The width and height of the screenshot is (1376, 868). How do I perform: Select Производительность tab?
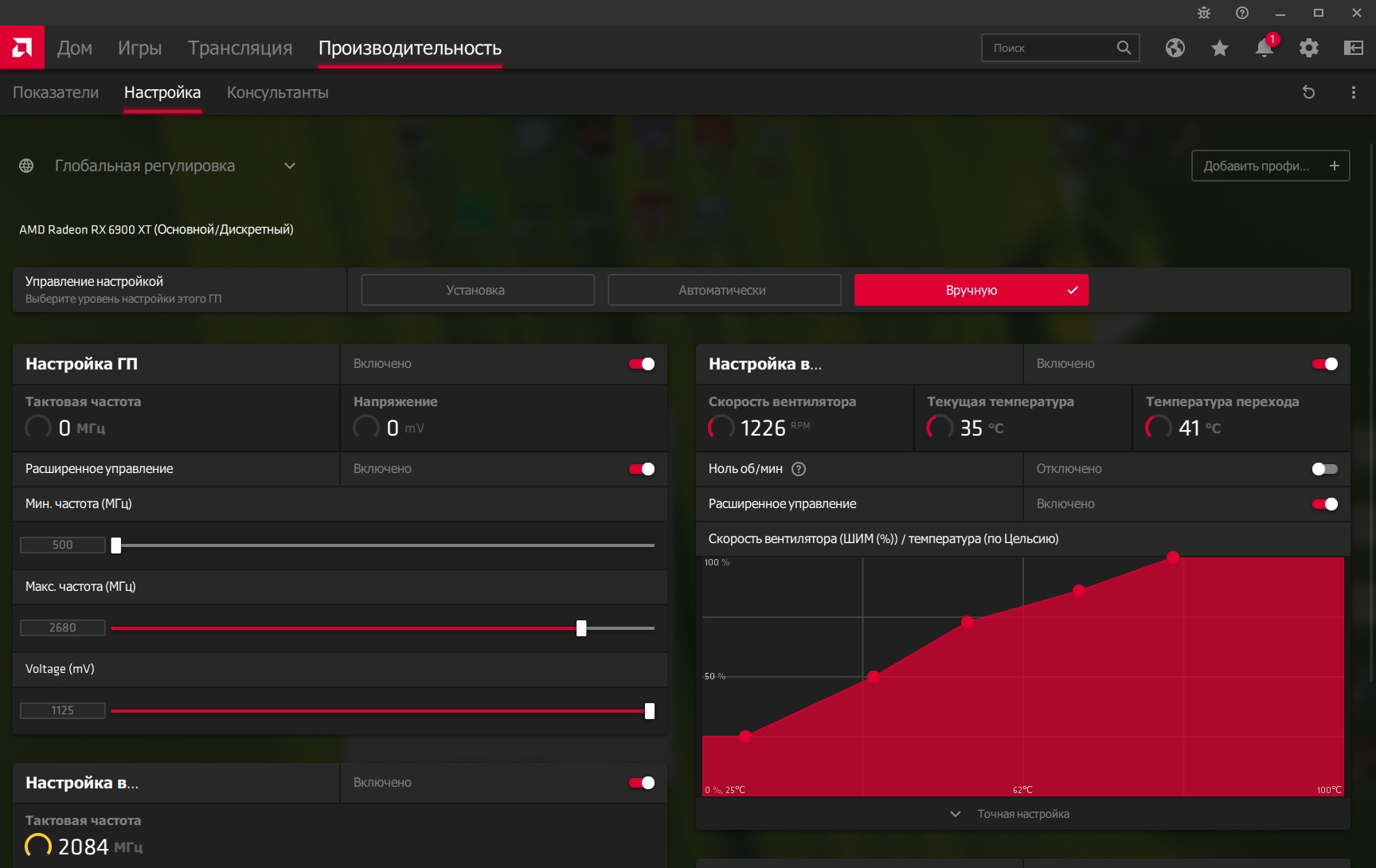[x=410, y=48]
